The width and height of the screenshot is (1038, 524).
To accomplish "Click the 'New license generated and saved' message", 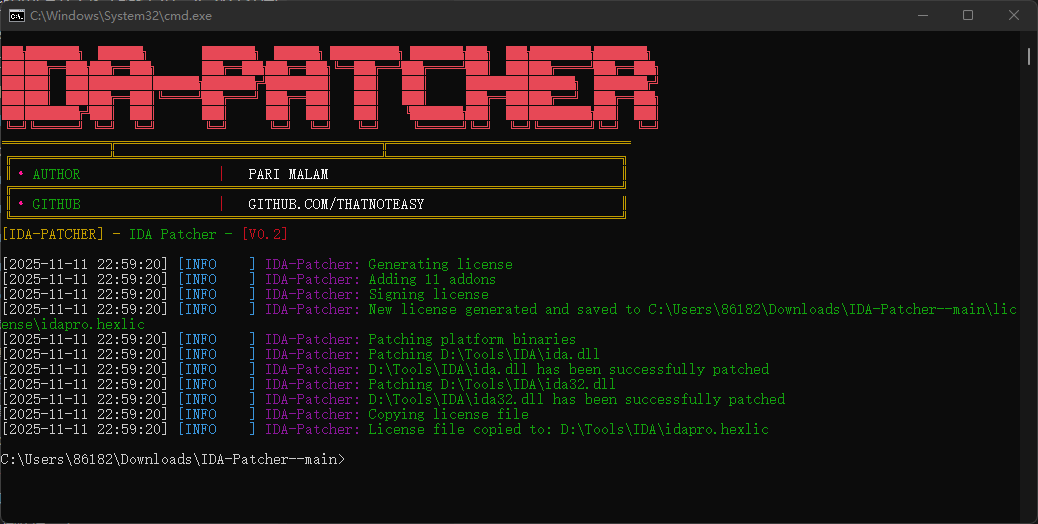I will (x=692, y=309).
